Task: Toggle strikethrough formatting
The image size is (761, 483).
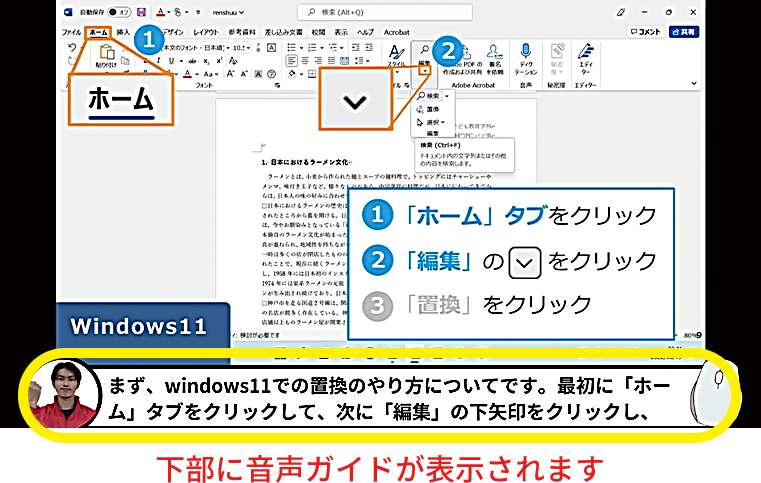Action: coord(193,61)
